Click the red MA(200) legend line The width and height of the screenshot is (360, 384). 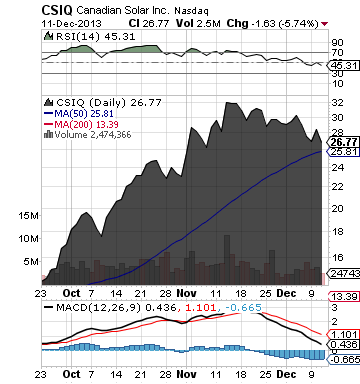coord(49,124)
